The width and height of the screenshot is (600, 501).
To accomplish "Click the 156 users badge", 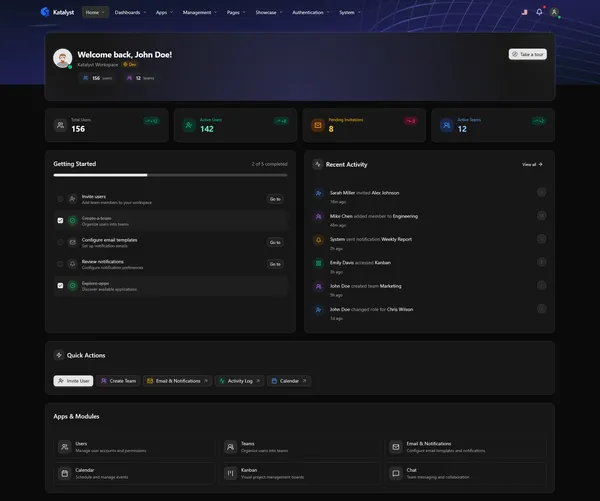I will pos(97,78).
